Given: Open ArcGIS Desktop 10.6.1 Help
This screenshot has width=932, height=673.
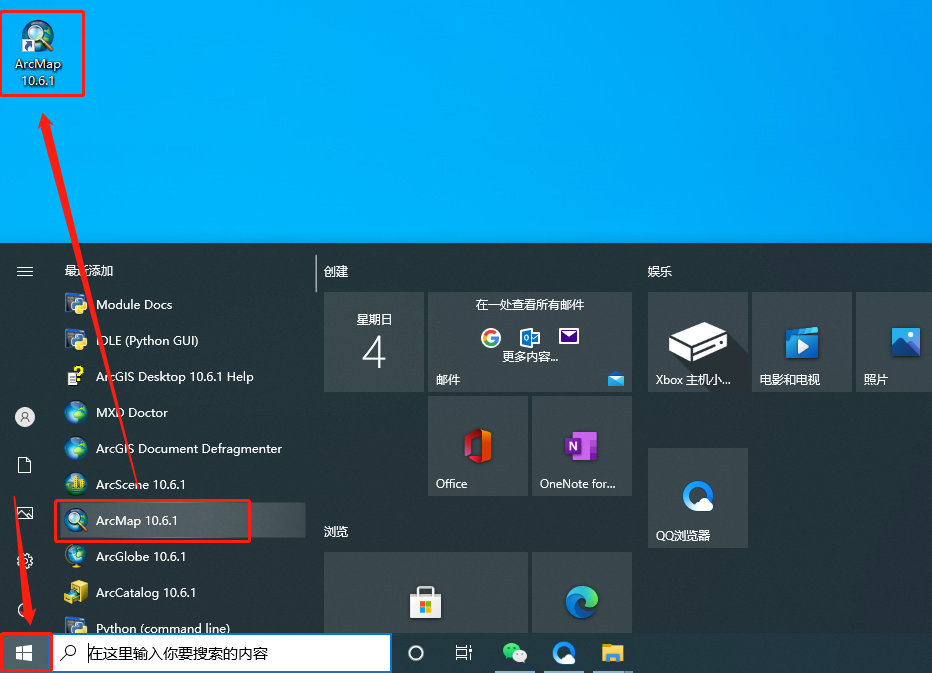Looking at the screenshot, I should tap(181, 376).
